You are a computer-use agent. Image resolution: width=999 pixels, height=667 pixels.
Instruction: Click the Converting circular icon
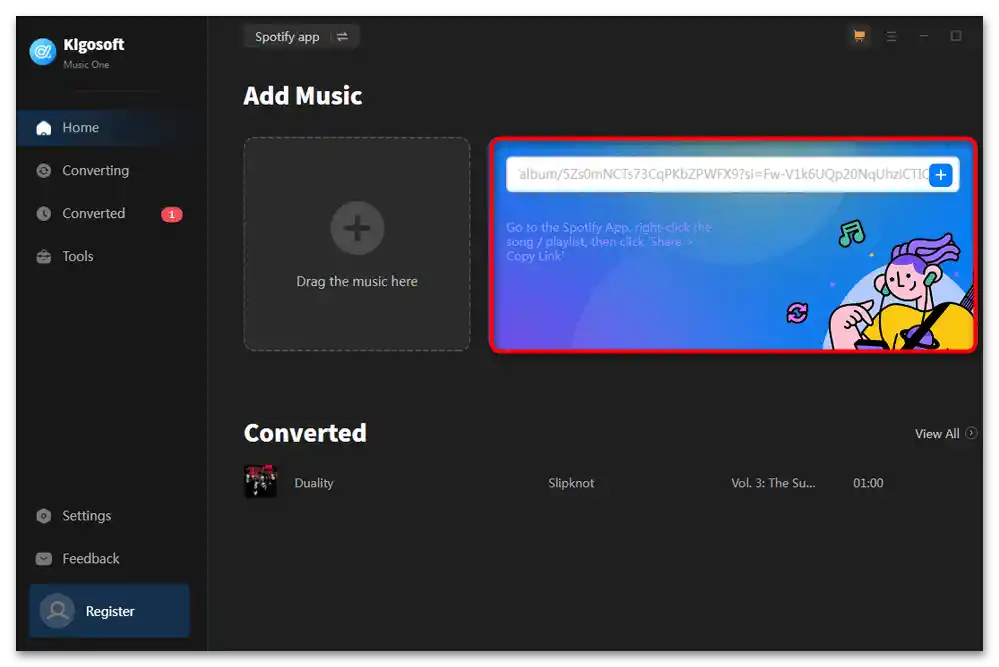coord(43,171)
